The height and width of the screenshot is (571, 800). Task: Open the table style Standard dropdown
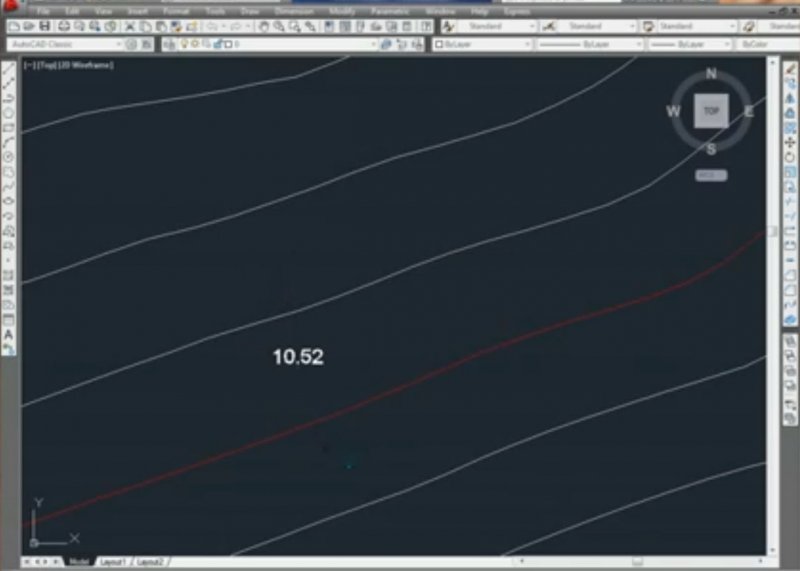(x=696, y=26)
